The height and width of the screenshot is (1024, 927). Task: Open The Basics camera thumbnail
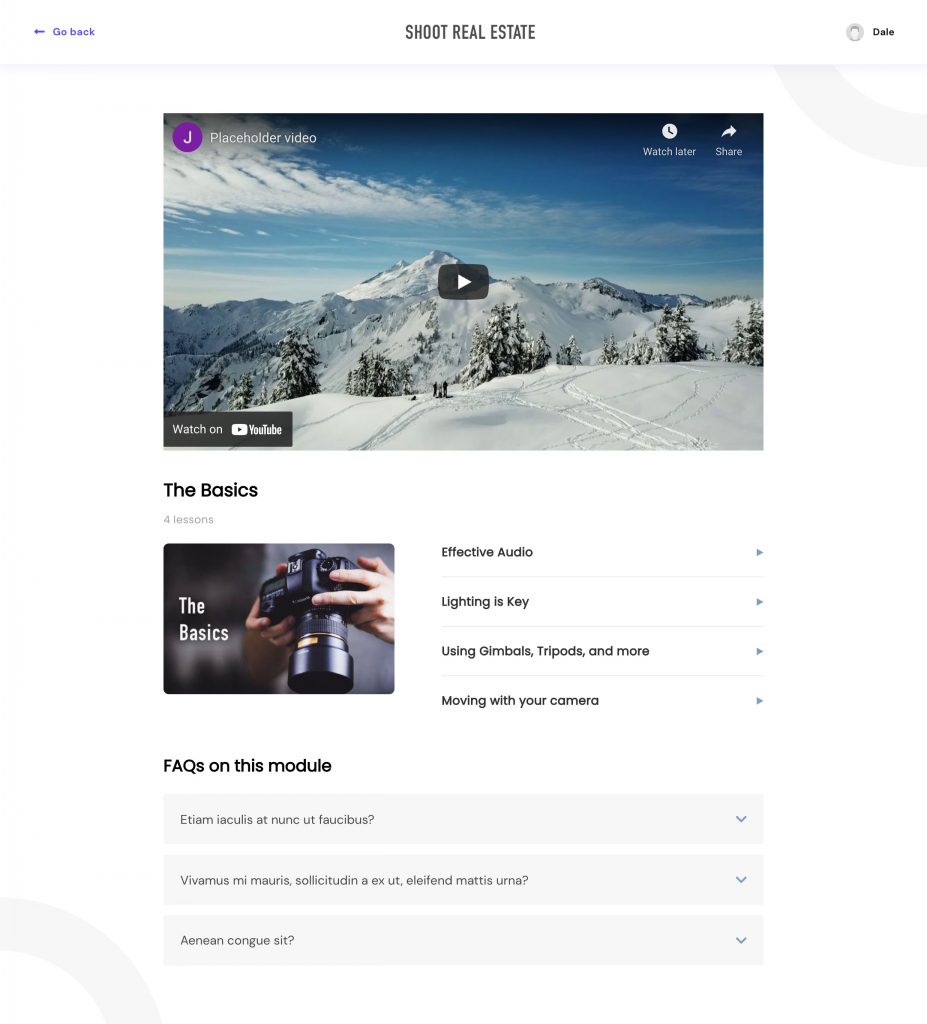point(279,618)
